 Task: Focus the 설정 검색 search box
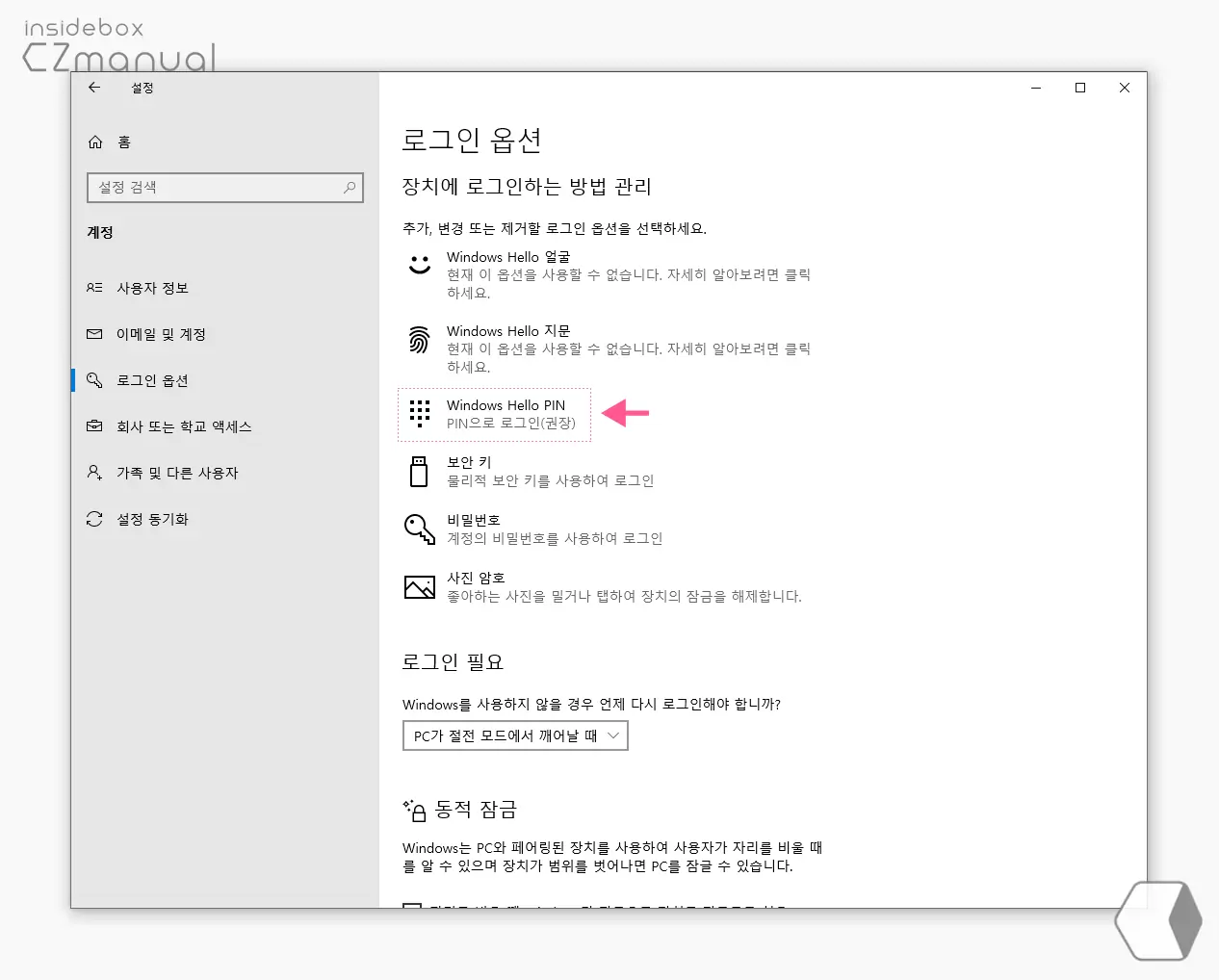[225, 188]
